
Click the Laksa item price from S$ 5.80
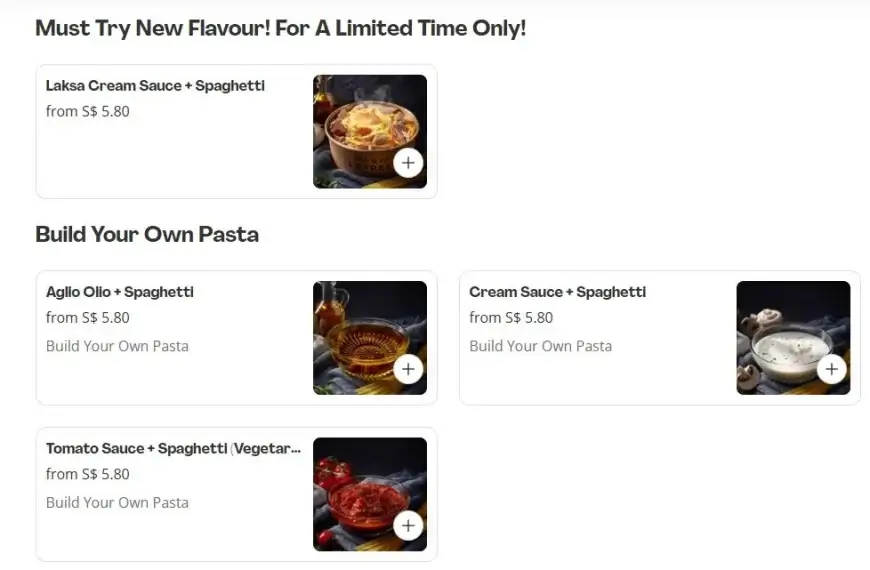(x=88, y=111)
